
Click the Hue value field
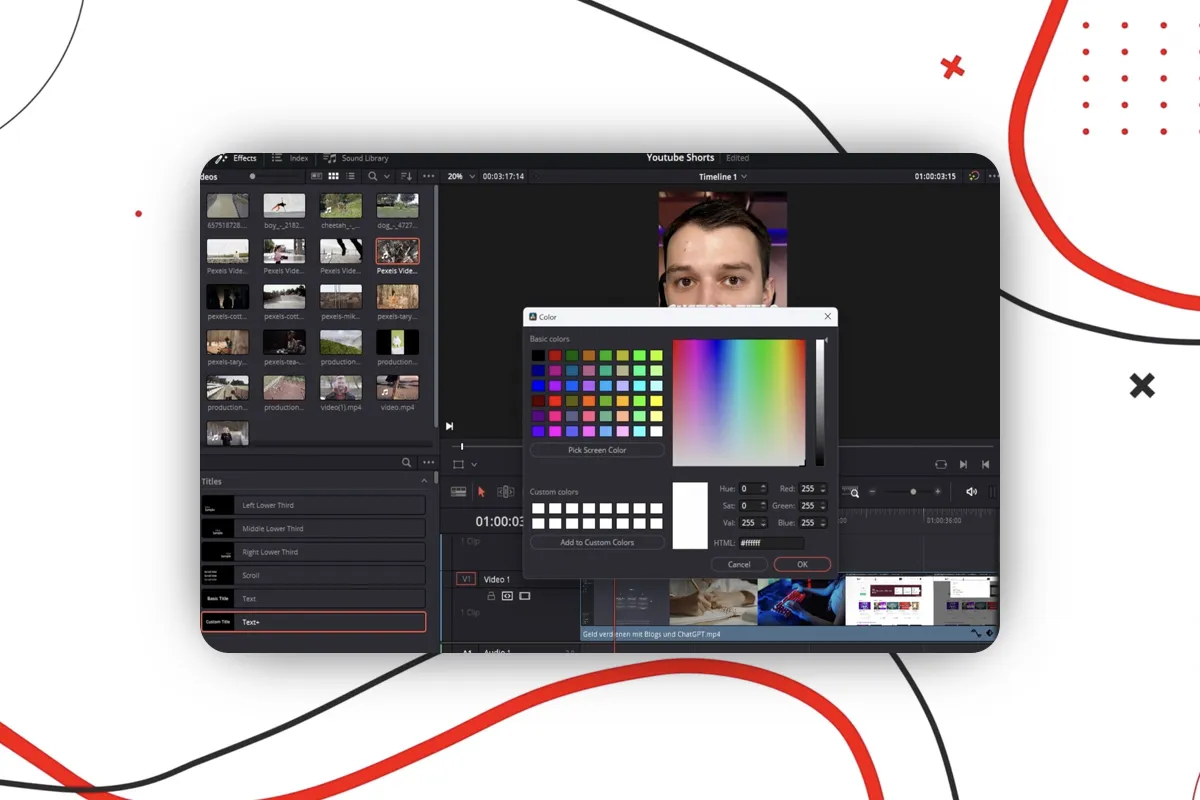(x=753, y=488)
